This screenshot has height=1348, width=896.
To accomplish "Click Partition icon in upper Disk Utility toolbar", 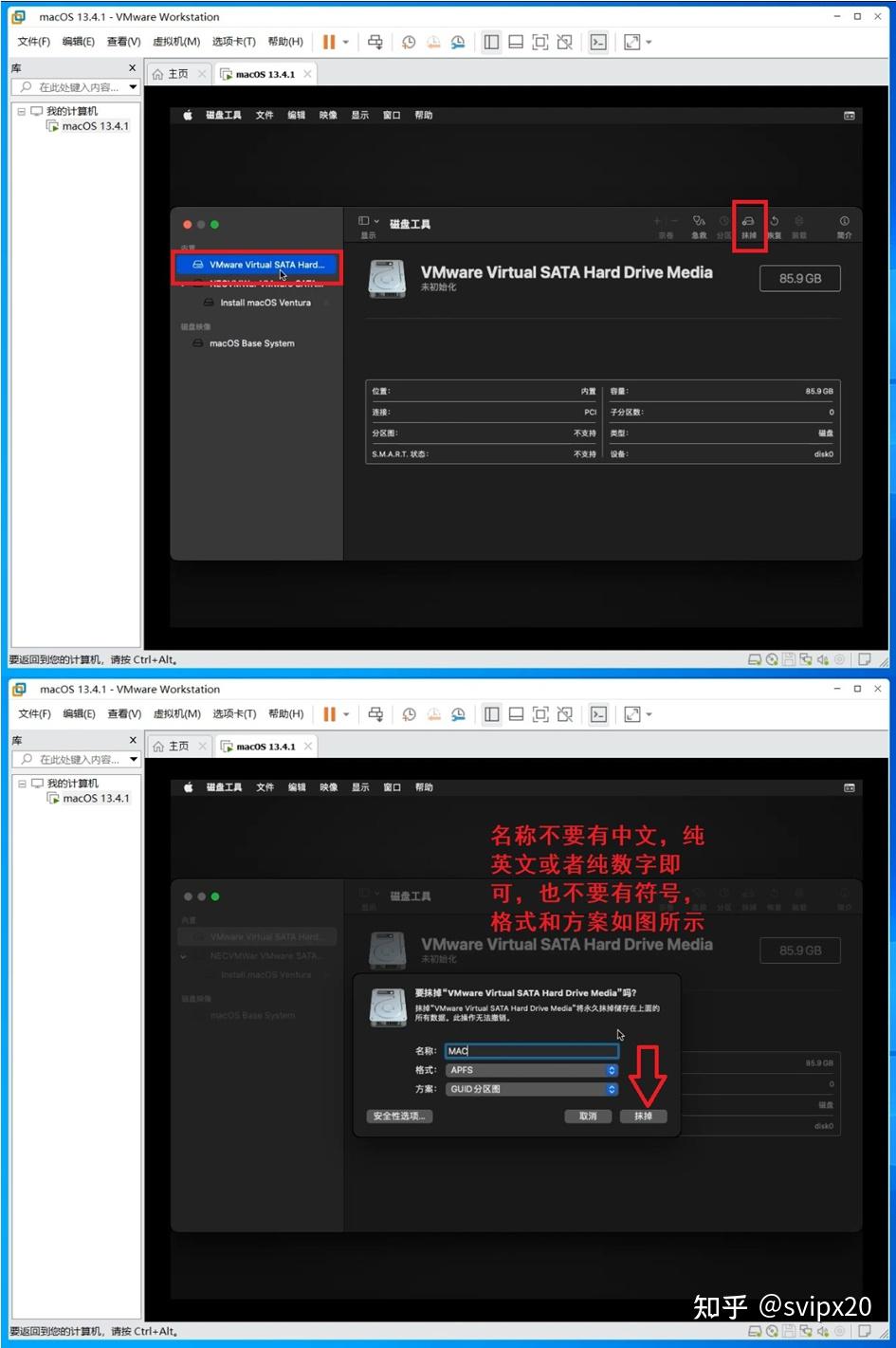I will (724, 221).
